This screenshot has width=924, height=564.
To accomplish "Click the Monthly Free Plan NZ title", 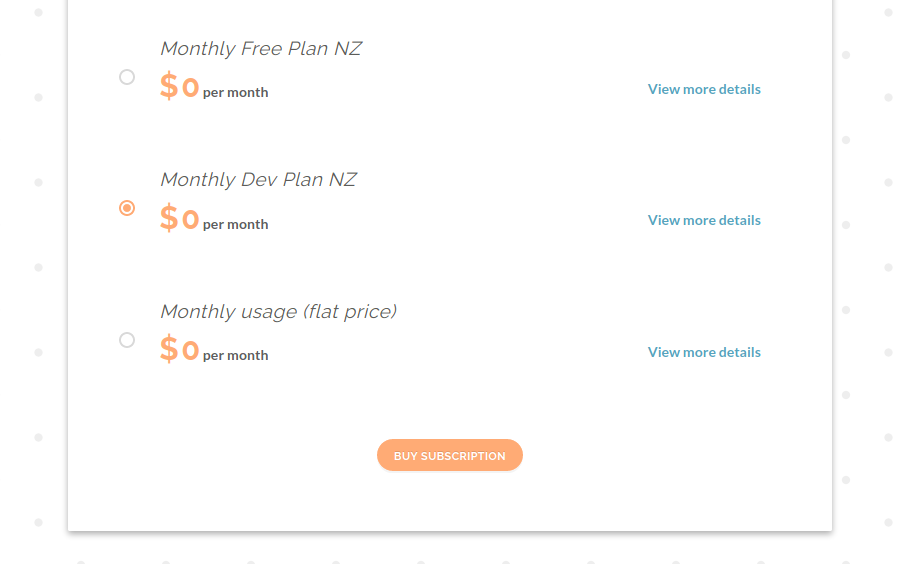I will point(261,48).
